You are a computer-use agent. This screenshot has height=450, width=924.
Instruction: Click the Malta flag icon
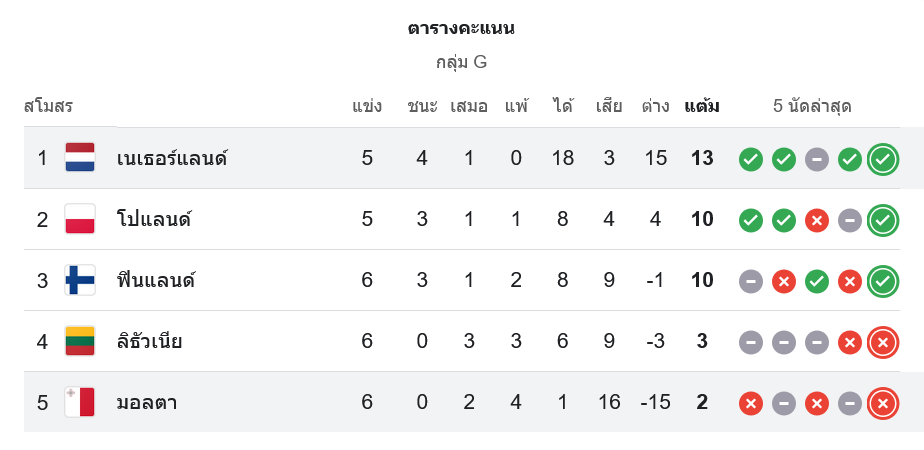(80, 402)
